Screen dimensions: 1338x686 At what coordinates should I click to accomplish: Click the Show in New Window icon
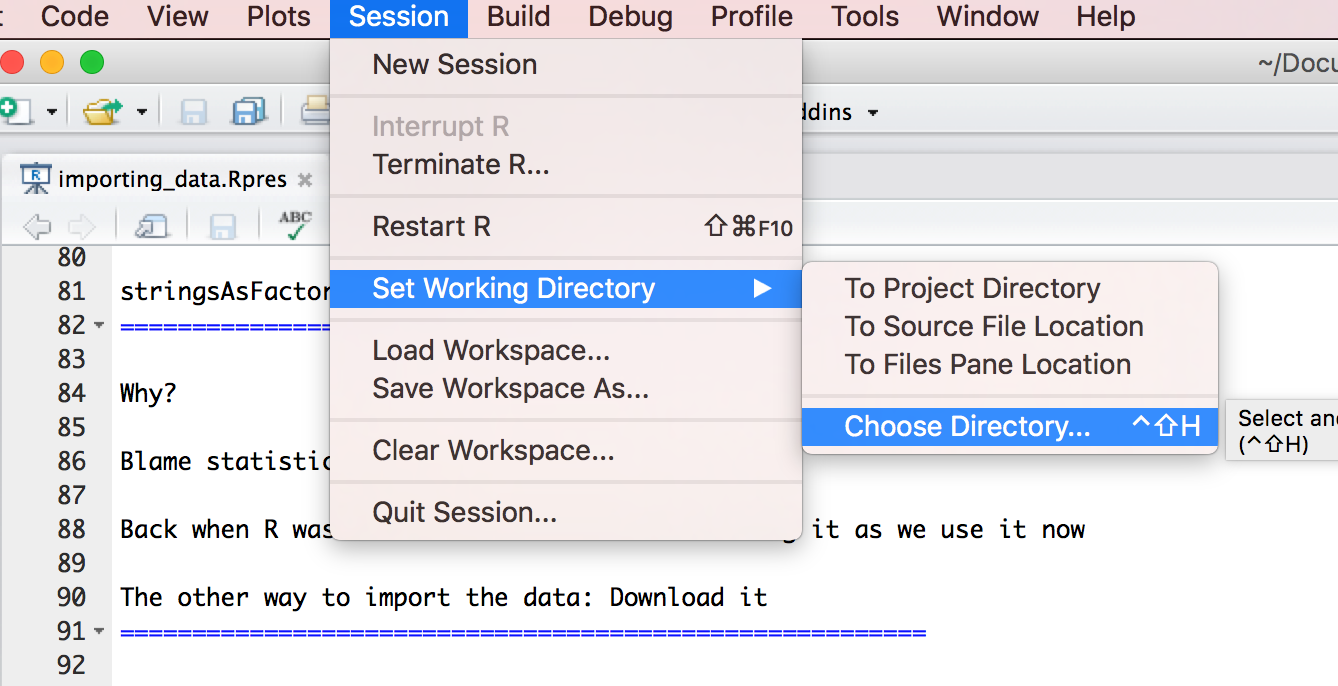click(x=152, y=227)
